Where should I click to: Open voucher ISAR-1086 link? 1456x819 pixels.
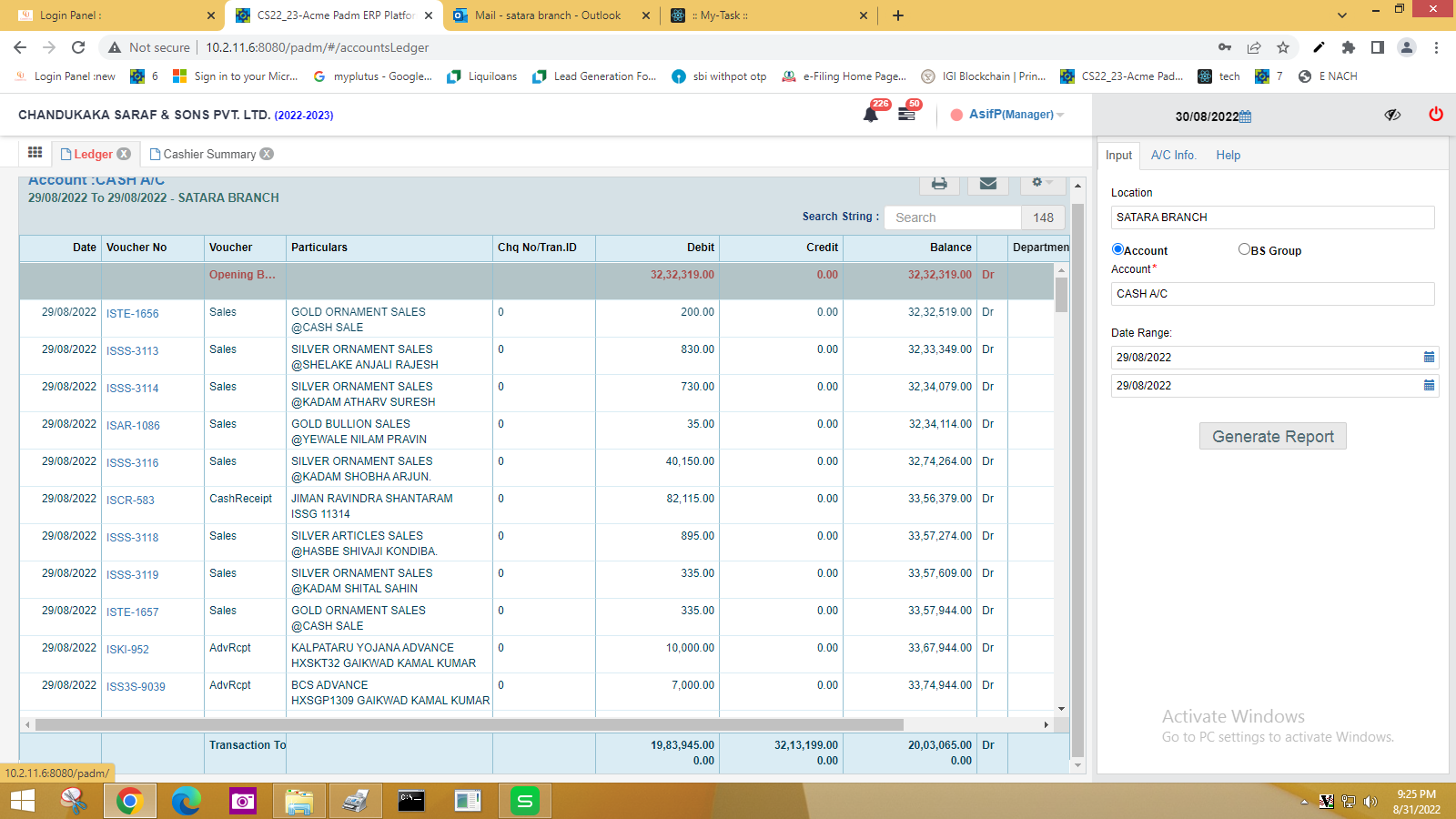pyautogui.click(x=133, y=426)
